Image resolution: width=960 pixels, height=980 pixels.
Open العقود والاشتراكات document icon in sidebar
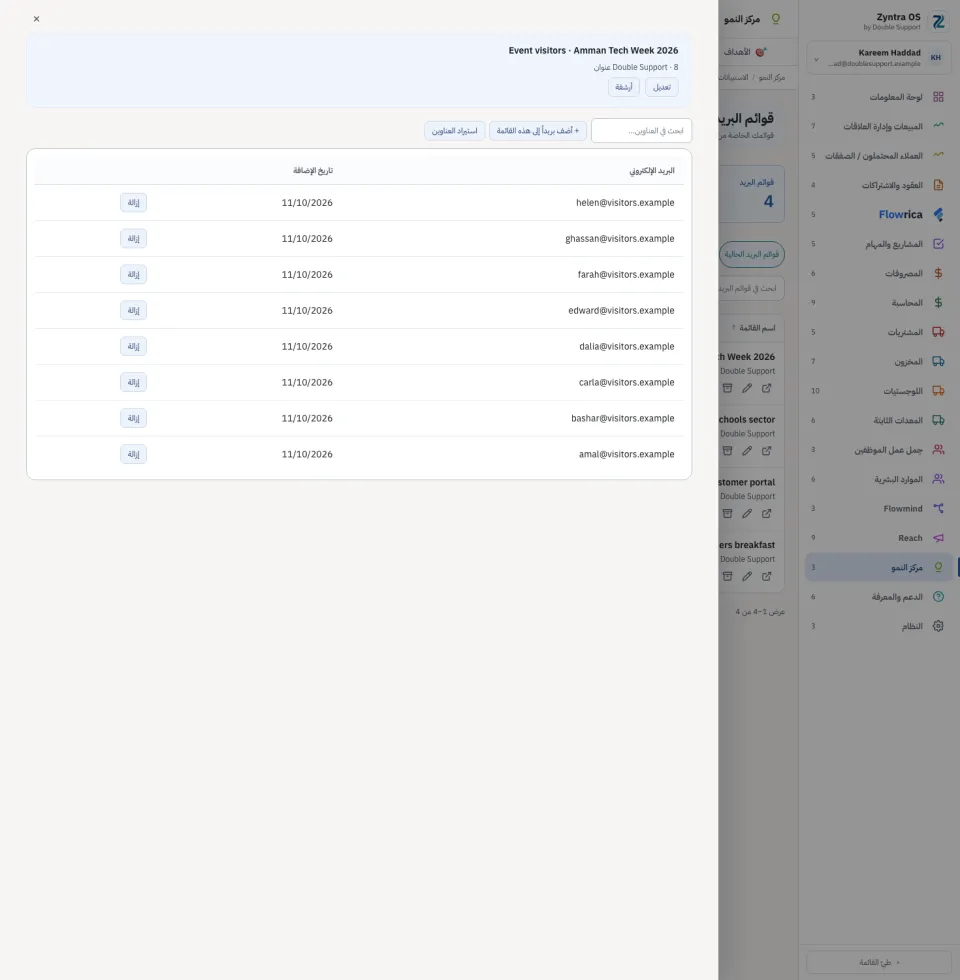coord(938,185)
